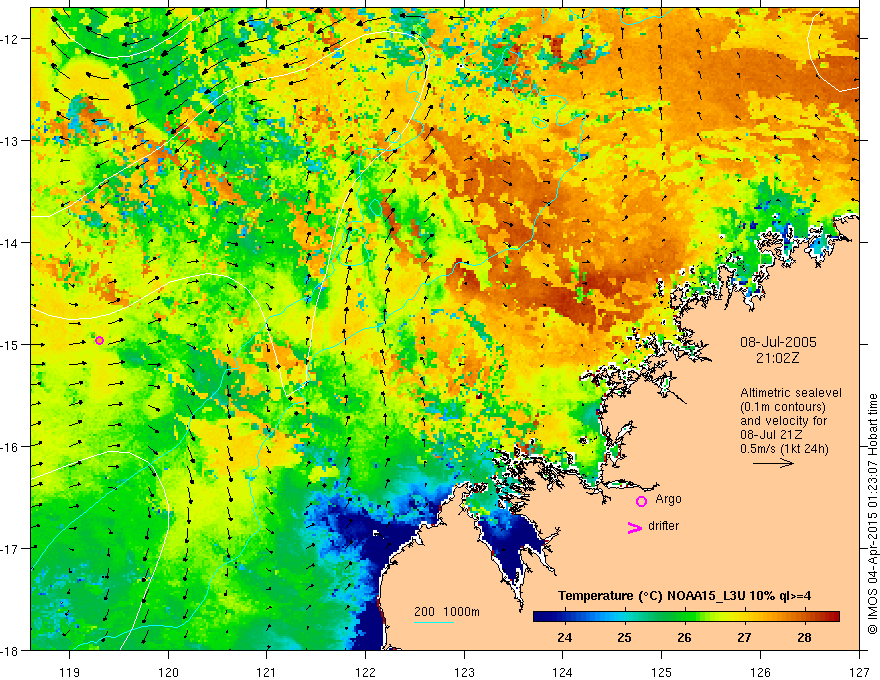The height and width of the screenshot is (680, 880).
Task: Click the 26 tick label on the colorbar
Action: (x=684, y=637)
